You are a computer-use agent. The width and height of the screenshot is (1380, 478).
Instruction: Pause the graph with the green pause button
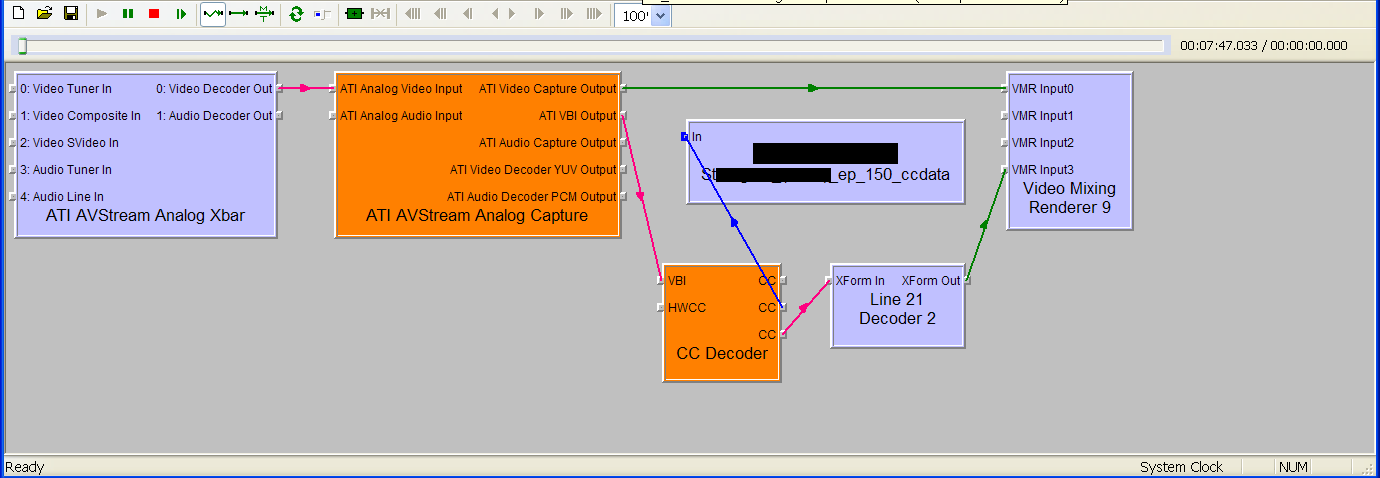128,14
